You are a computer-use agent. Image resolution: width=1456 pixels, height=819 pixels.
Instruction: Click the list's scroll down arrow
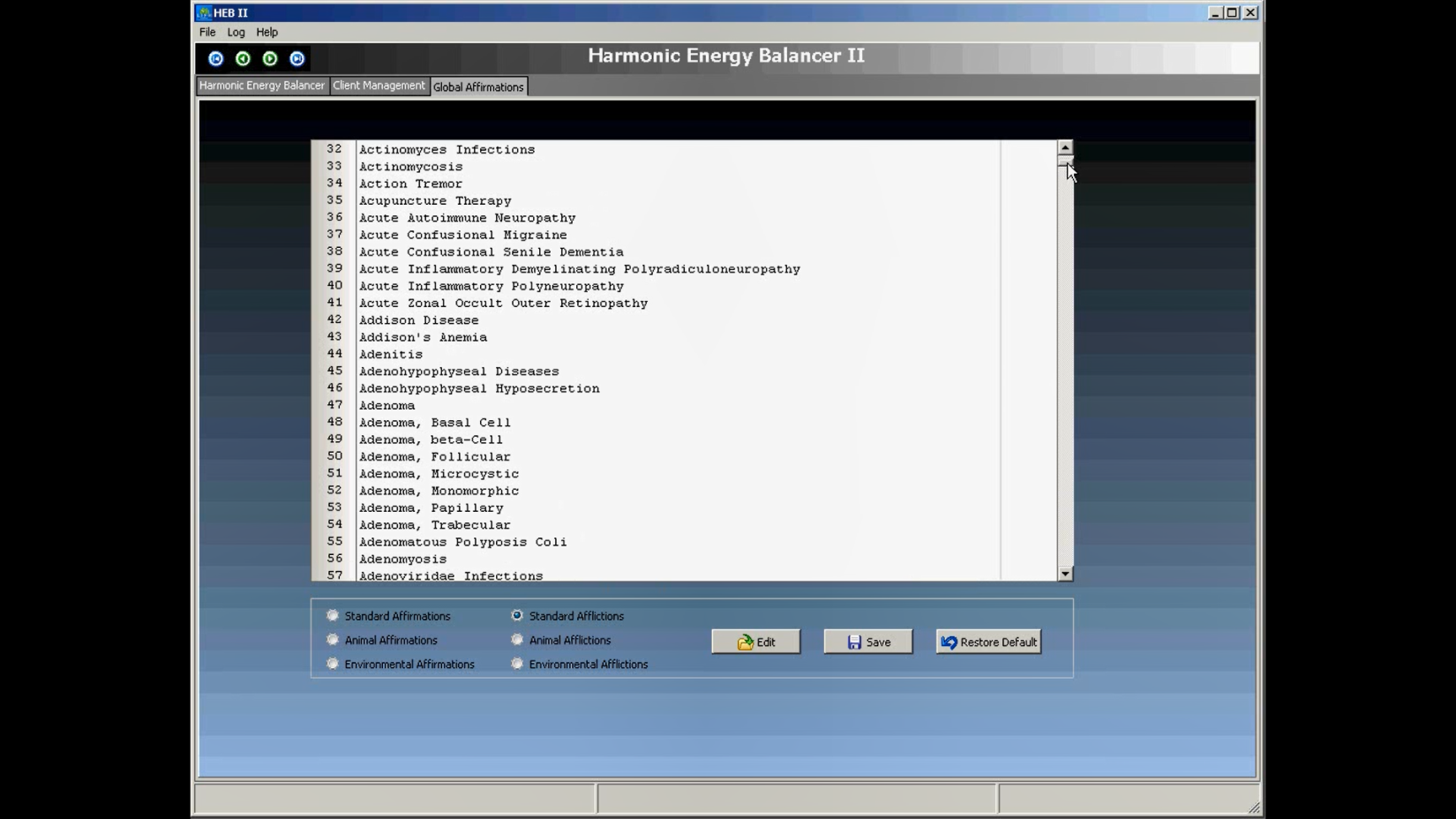pos(1065,574)
